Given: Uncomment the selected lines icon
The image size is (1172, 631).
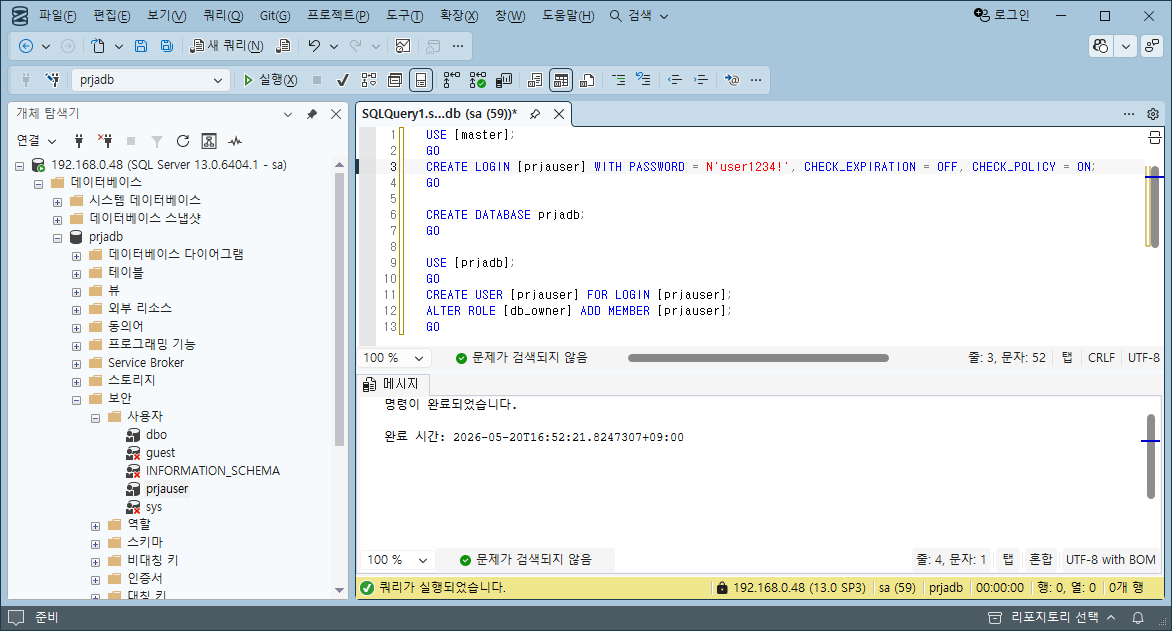Looking at the screenshot, I should [x=643, y=80].
